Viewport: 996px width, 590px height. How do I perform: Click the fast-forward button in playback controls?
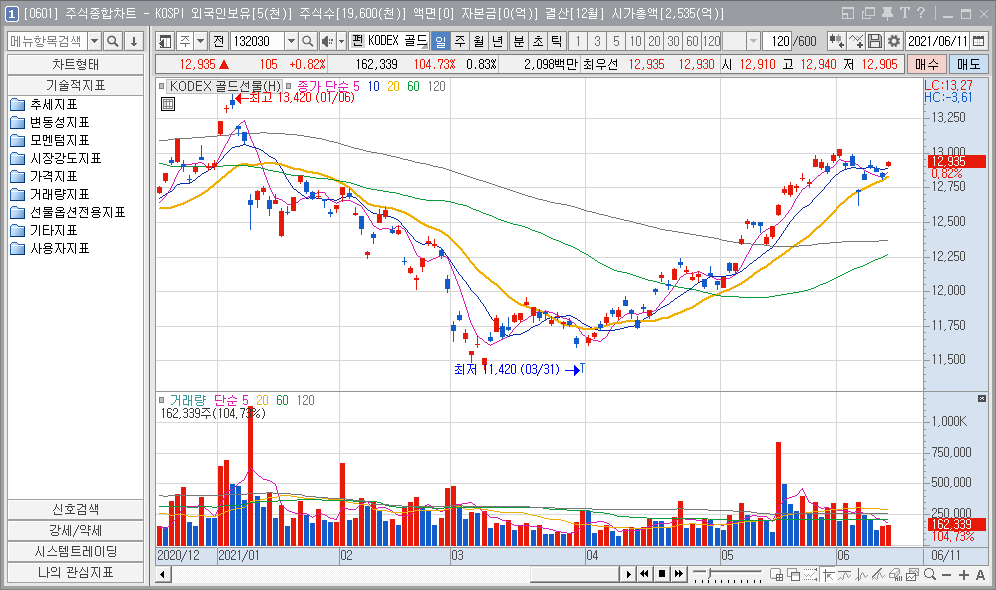[x=678, y=574]
